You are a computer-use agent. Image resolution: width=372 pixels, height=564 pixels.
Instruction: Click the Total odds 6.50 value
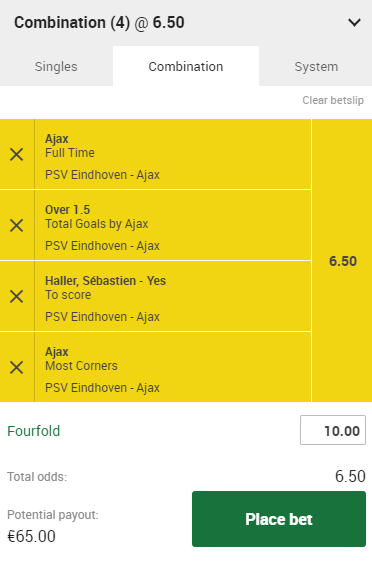tap(350, 476)
